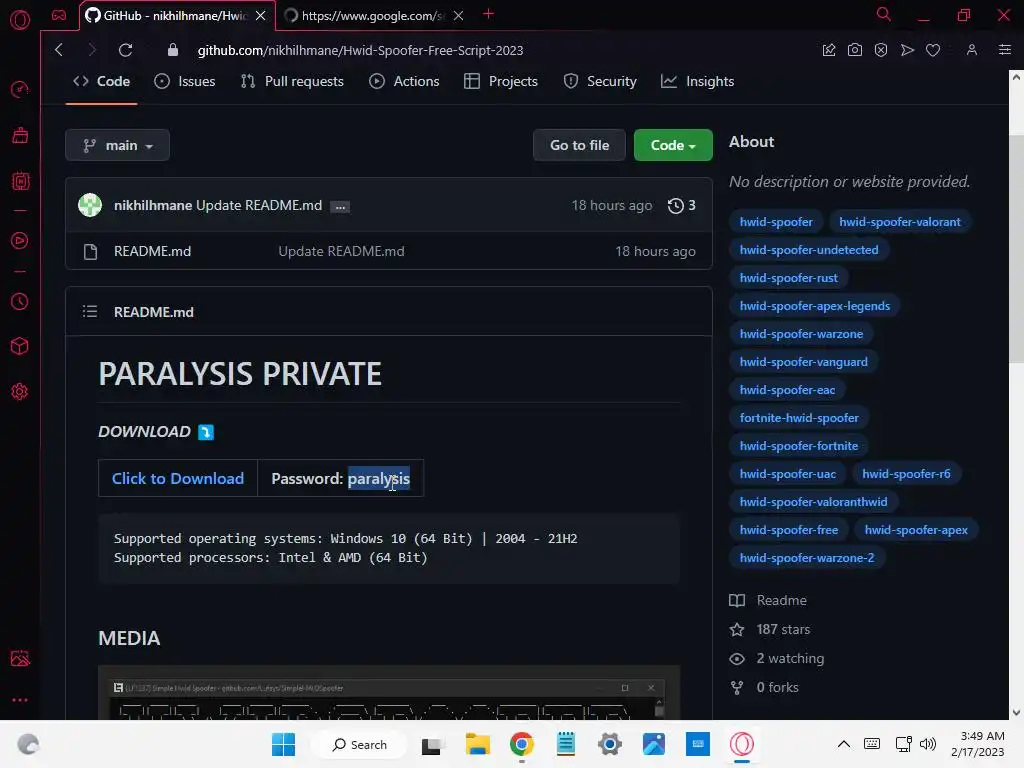View the 2 watching list
The width and height of the screenshot is (1024, 768).
click(x=776, y=658)
